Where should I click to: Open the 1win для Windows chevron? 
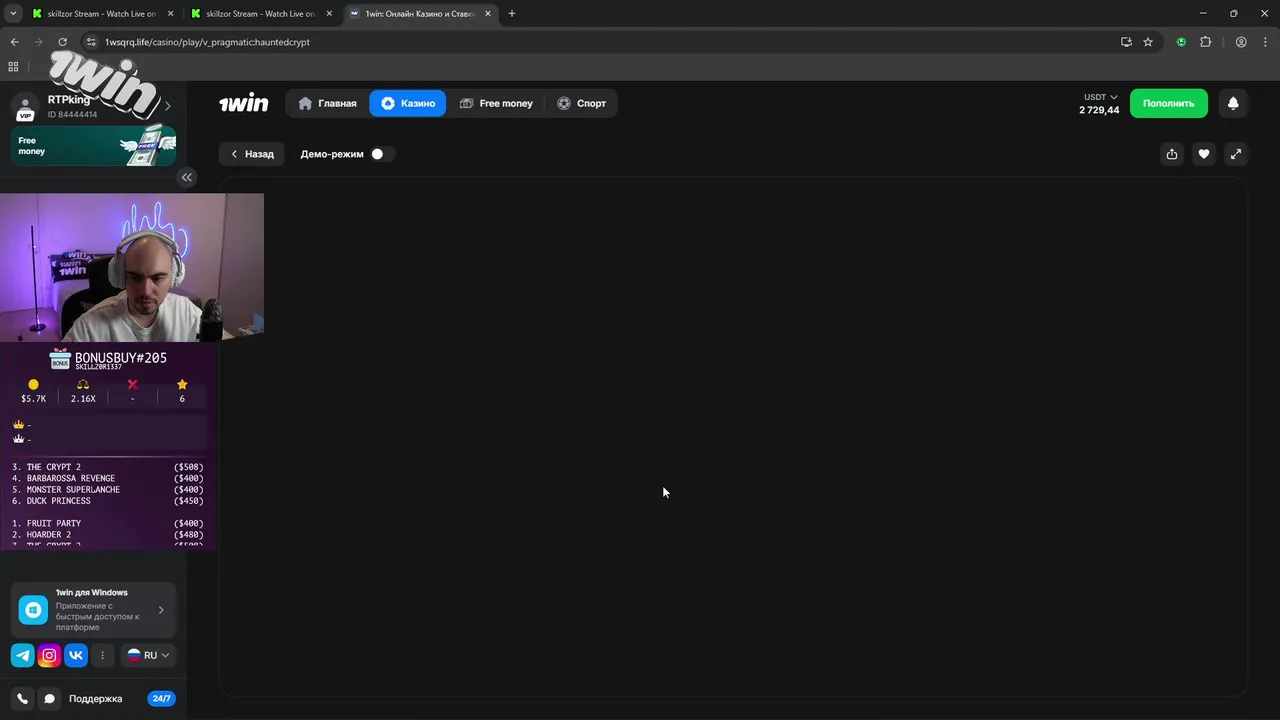[x=161, y=610]
